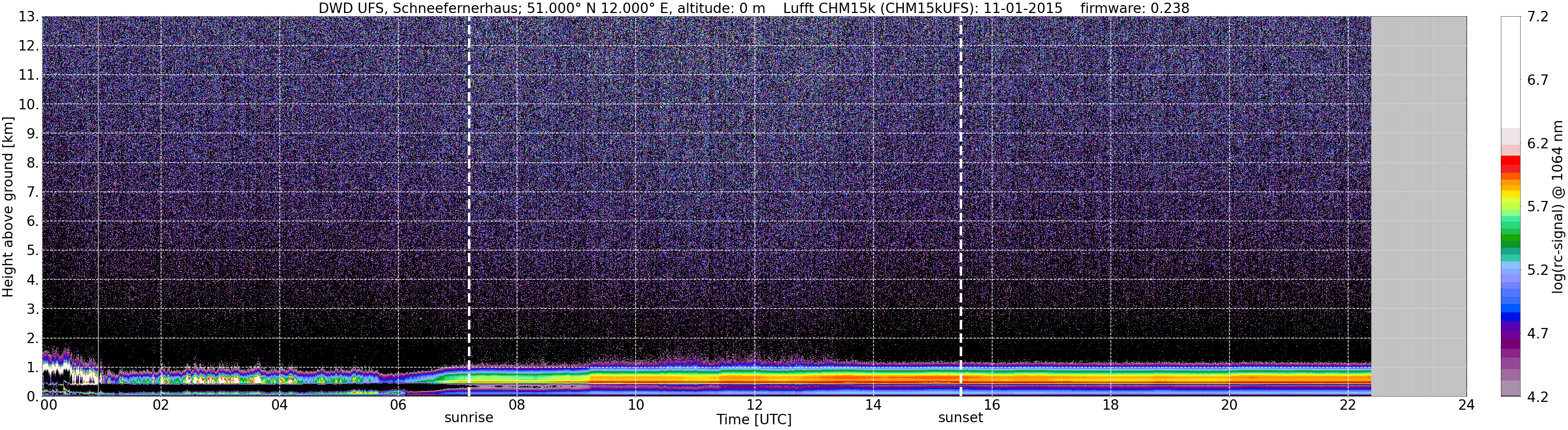The image size is (1568, 430).
Task: Click the '16' time axis tick label
Action: click(x=991, y=405)
